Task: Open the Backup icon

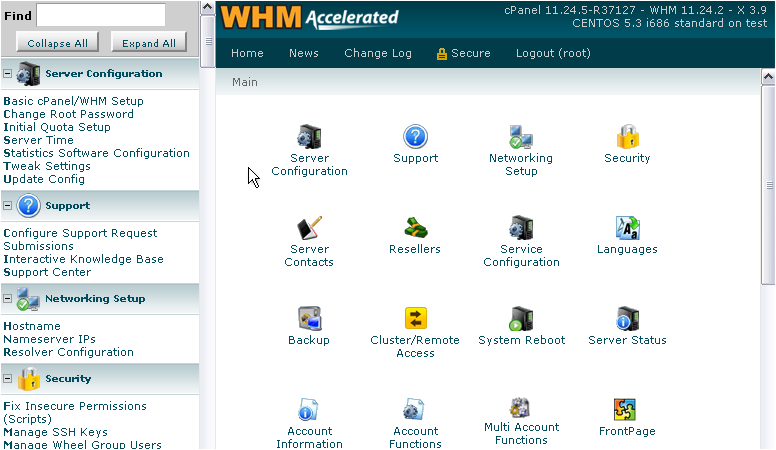Action: coord(309,318)
